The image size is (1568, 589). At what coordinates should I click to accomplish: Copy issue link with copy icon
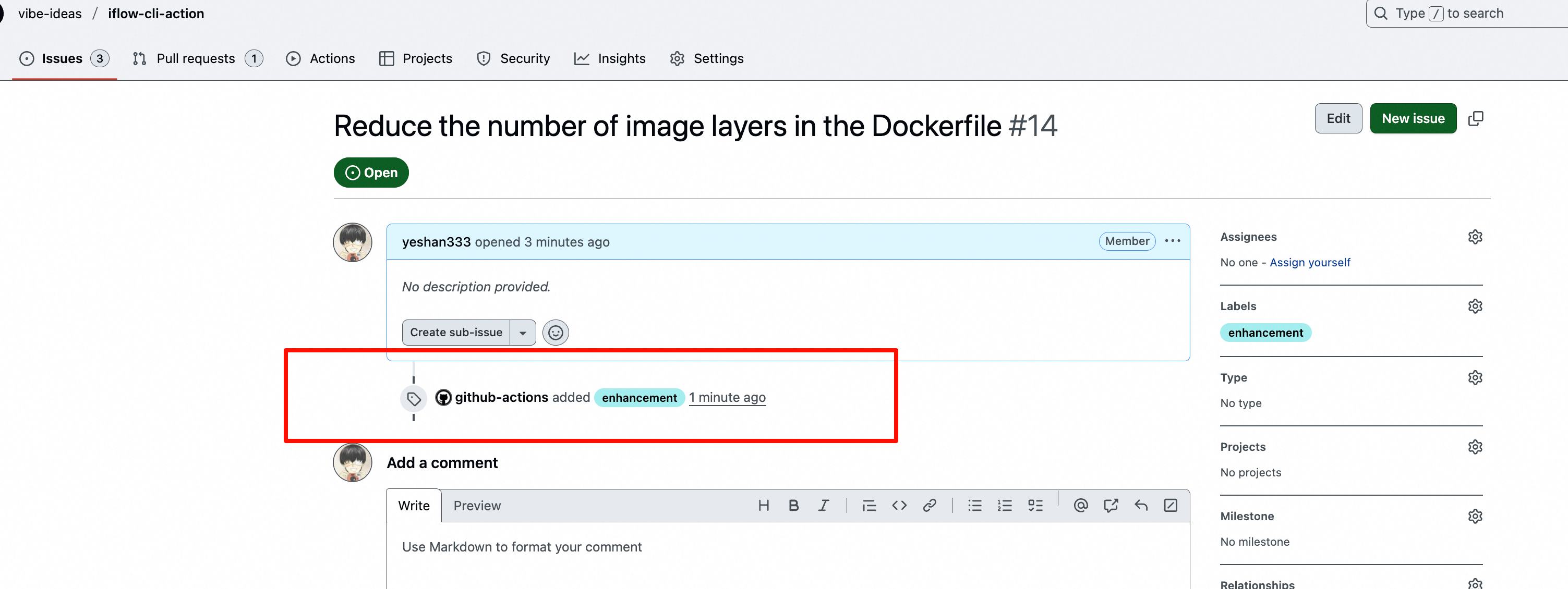click(x=1476, y=118)
